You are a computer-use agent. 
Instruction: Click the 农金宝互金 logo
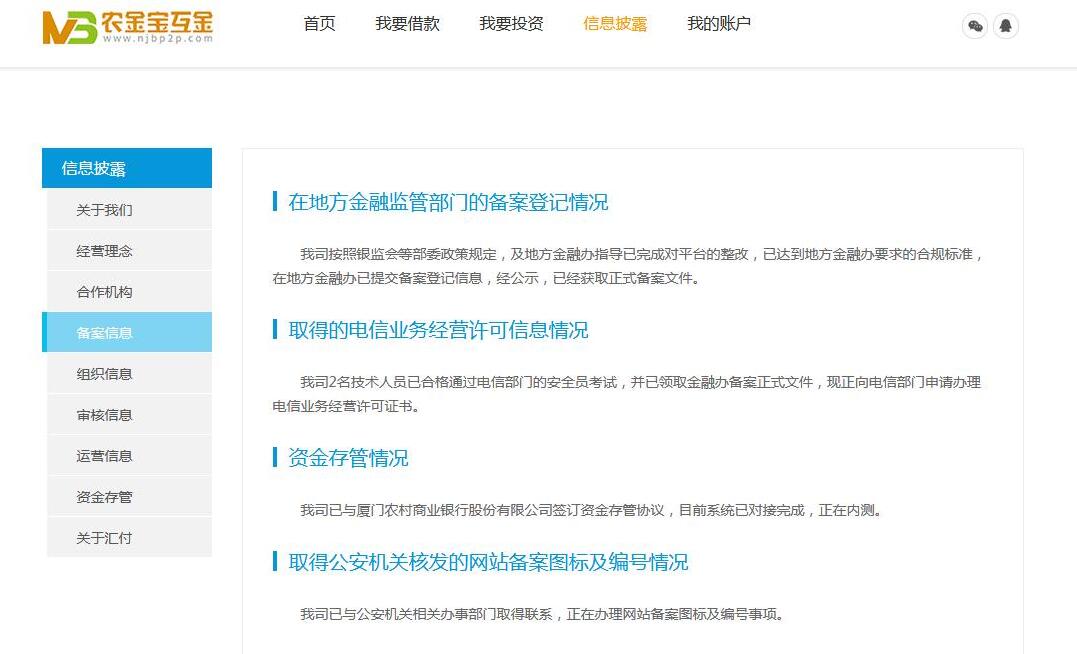point(128,27)
